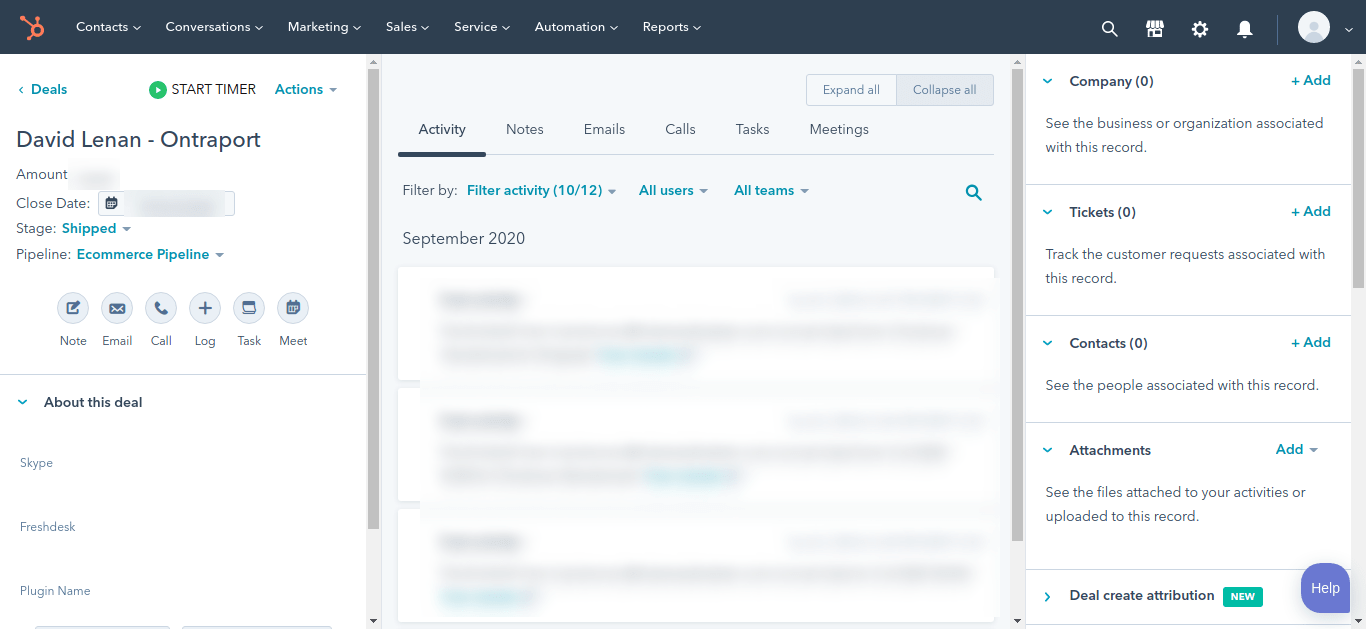Viewport: 1366px width, 629px height.
Task: Open the App Marketplace icon
Action: (1154, 29)
